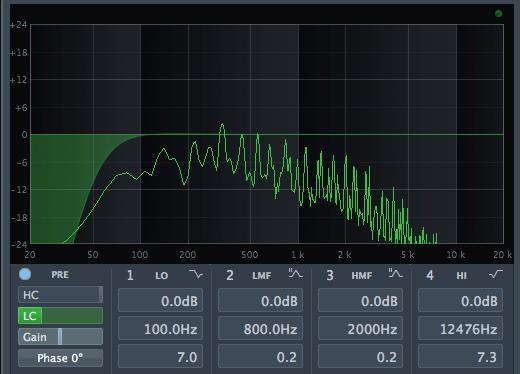The height and width of the screenshot is (374, 520).
Task: Toggle band 3 by its number label
Action: (x=330, y=275)
